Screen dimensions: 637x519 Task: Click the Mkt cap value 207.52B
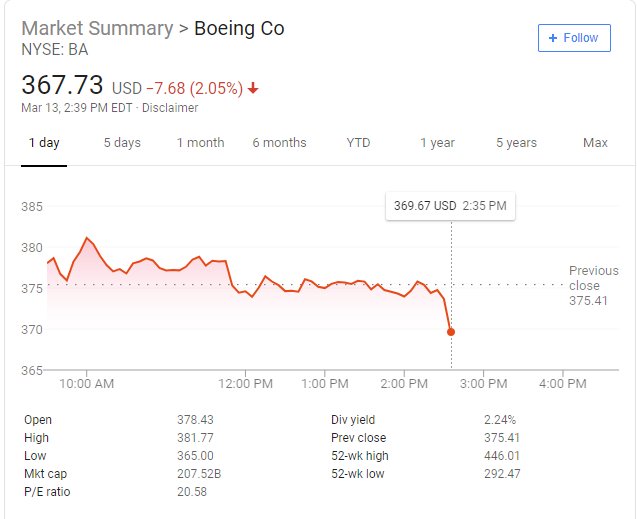pyautogui.click(x=199, y=474)
